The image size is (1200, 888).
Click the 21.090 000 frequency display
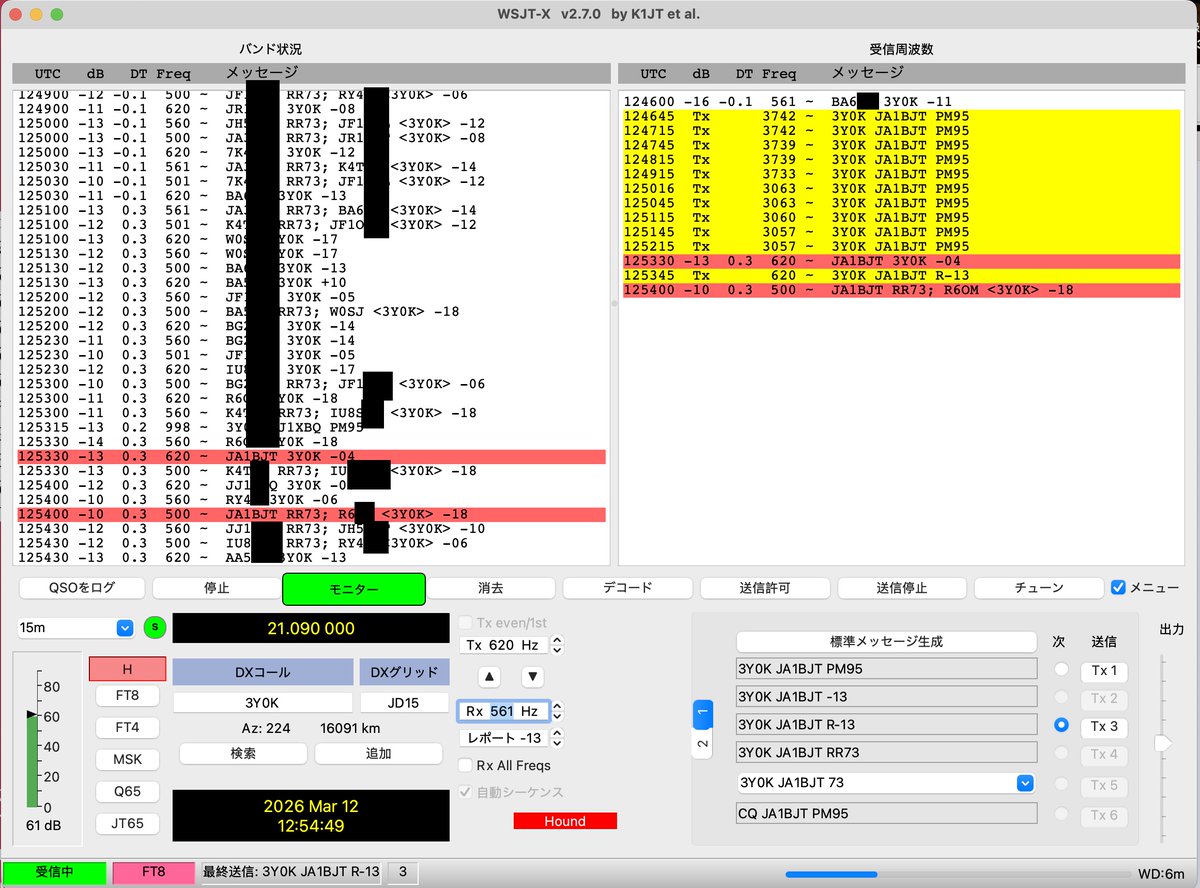pyautogui.click(x=311, y=628)
